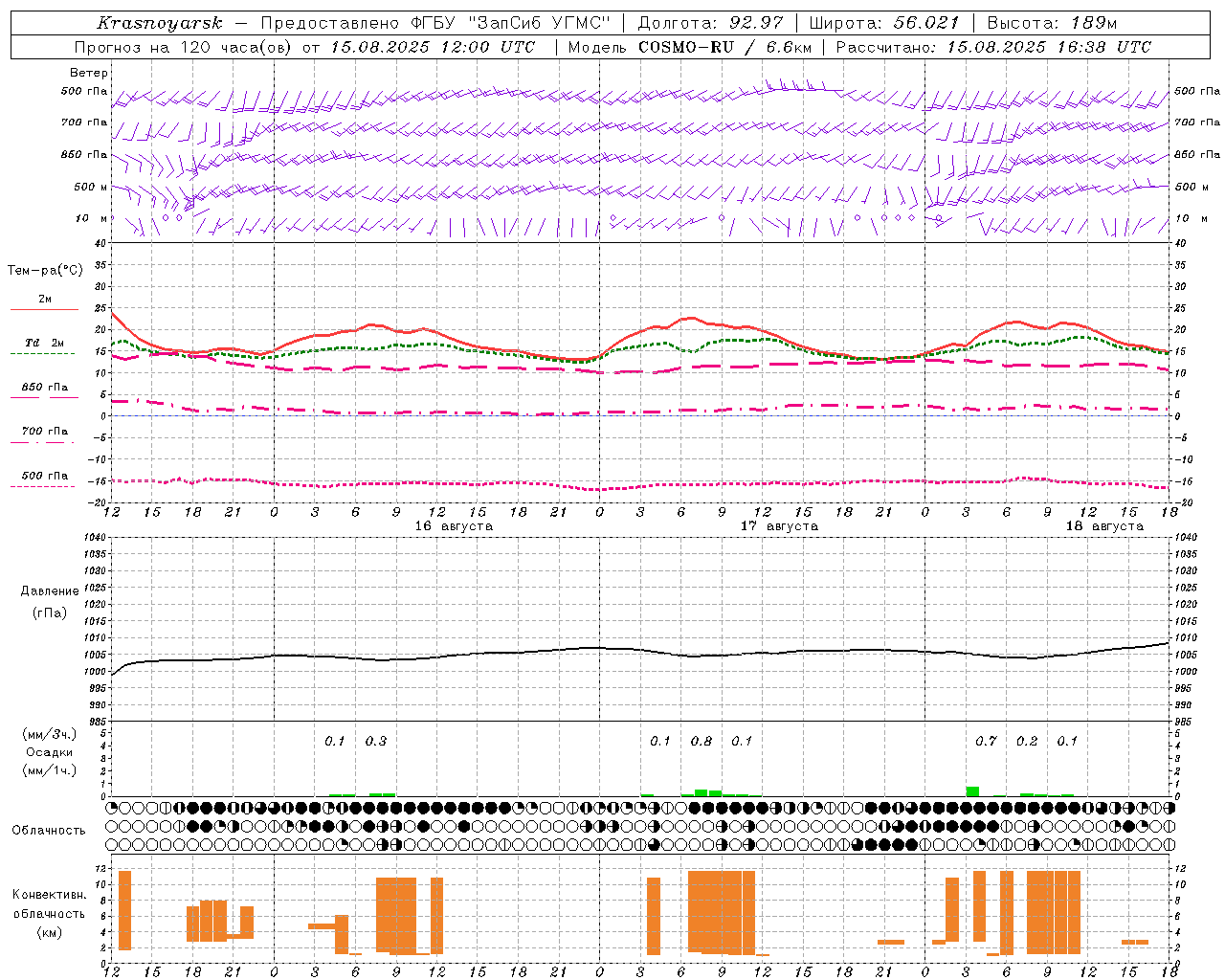Image resolution: width=1225 pixels, height=980 pixels.
Task: Click the Krasnoyarsk station title
Action: point(160,23)
